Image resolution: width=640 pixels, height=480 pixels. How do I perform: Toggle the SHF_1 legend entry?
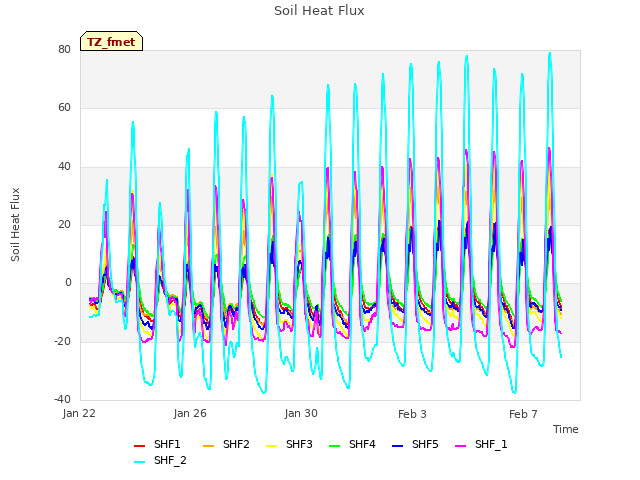click(481, 444)
